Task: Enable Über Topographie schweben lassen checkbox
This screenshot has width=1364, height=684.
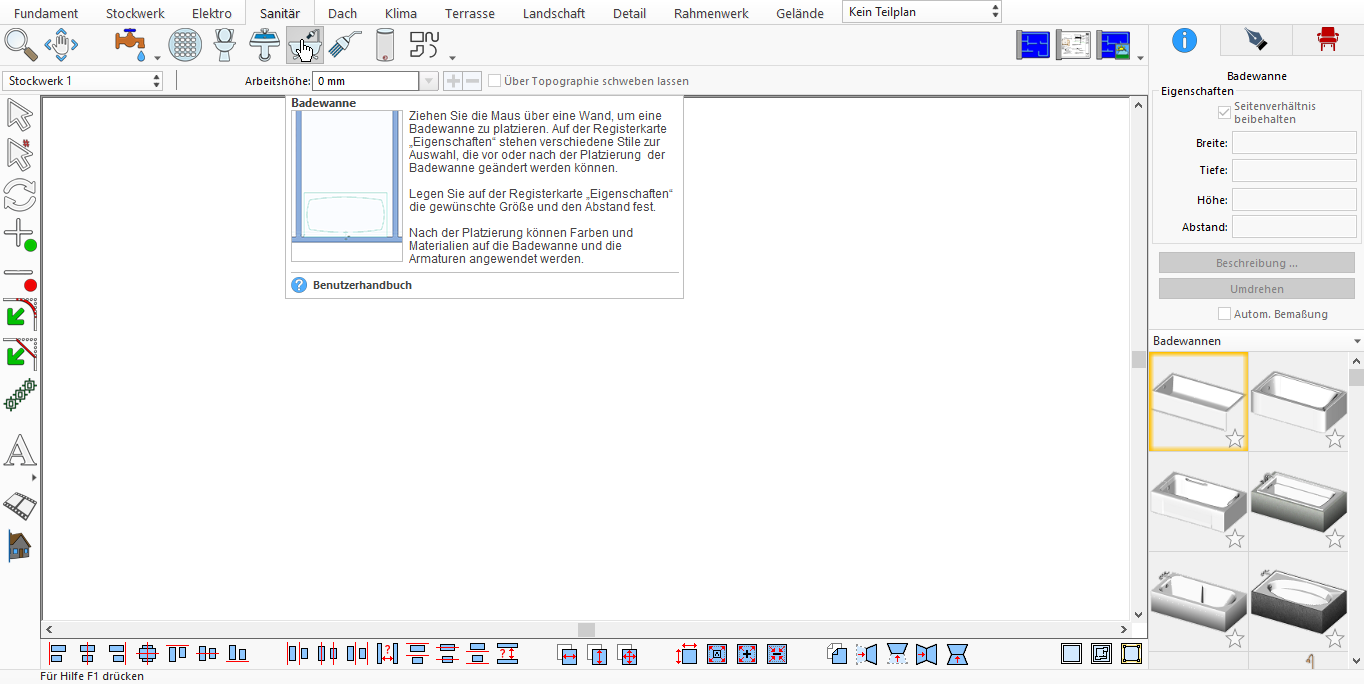Action: tap(494, 81)
